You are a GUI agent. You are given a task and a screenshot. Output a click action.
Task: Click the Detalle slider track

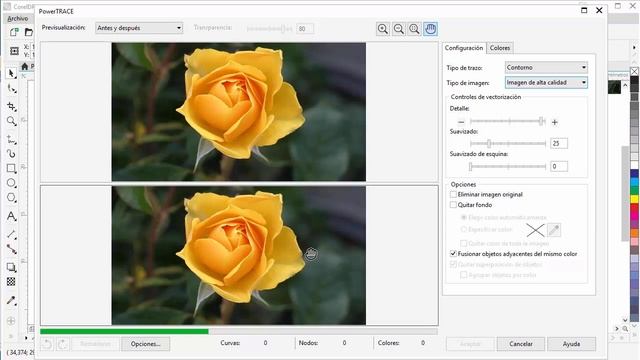click(x=508, y=121)
